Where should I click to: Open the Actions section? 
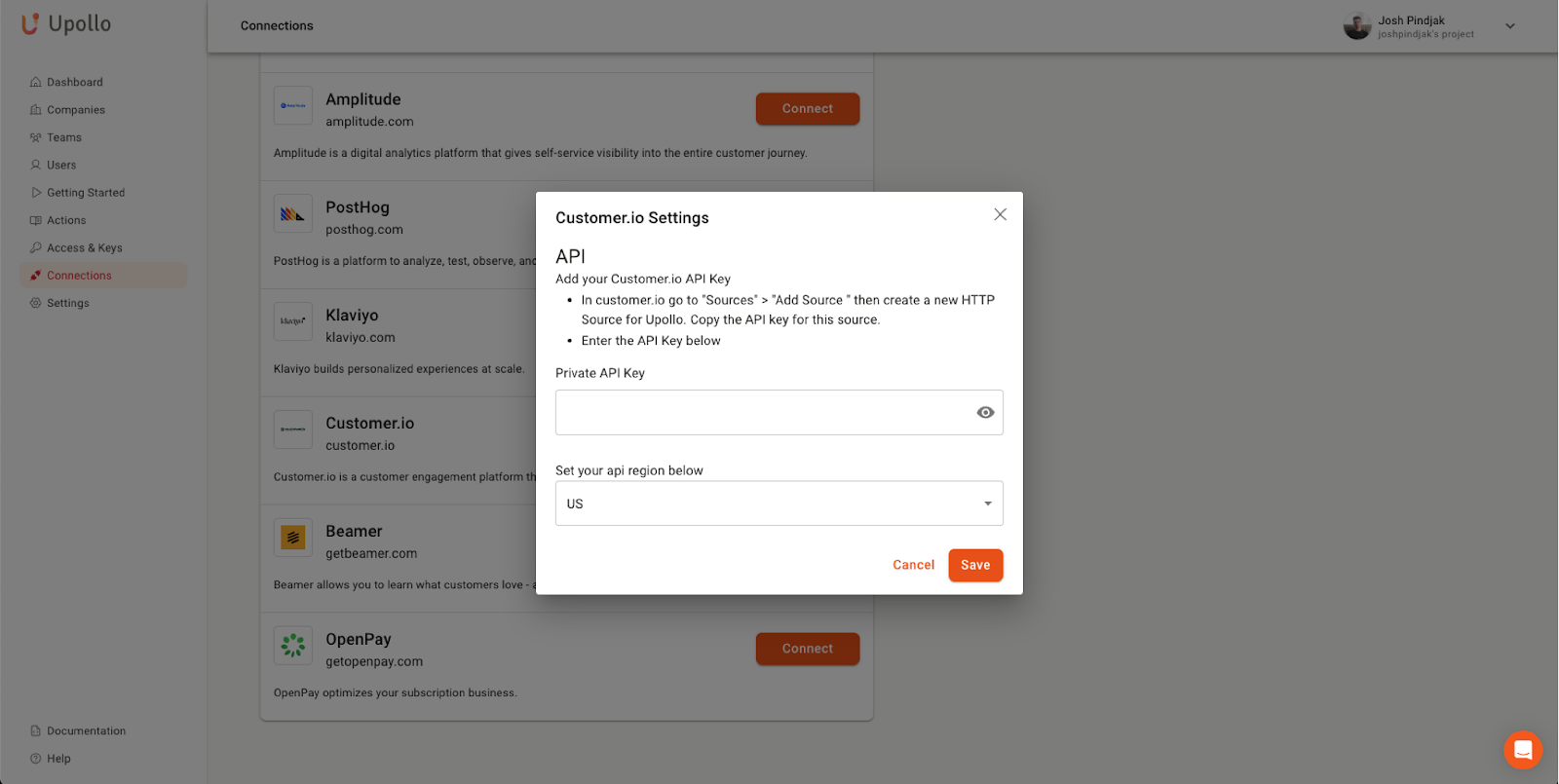coord(66,220)
